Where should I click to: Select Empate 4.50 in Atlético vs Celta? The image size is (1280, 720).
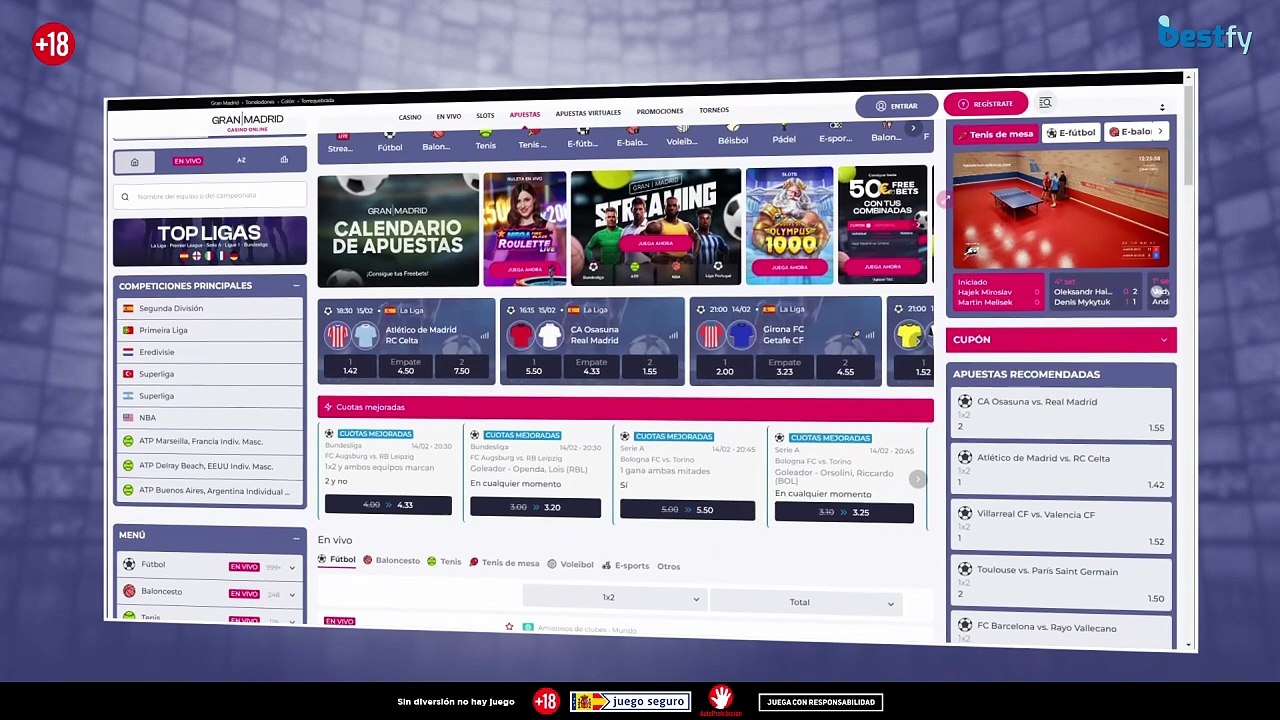[406, 366]
